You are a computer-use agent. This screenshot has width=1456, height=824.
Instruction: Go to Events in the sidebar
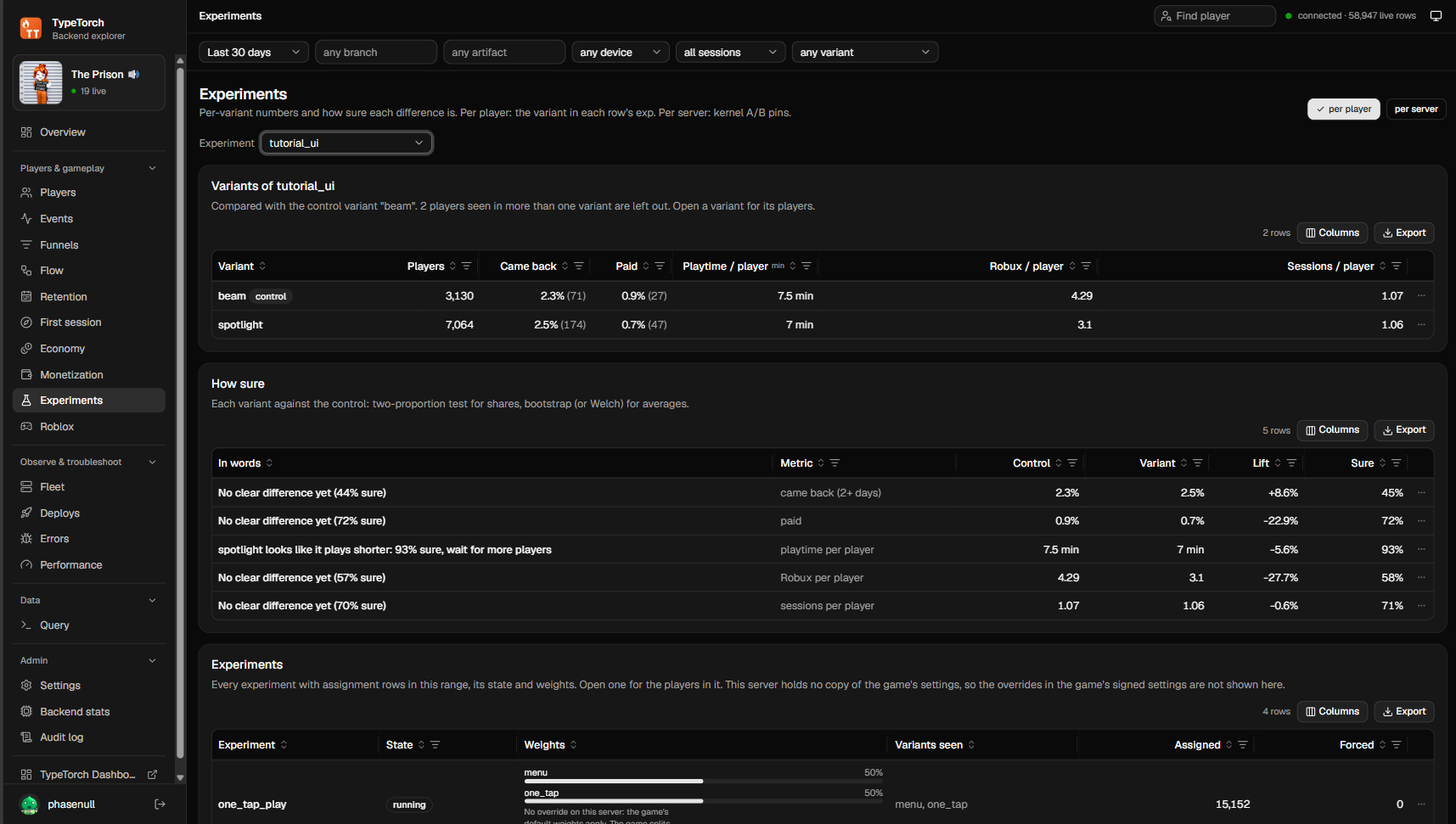pyautogui.click(x=89, y=219)
